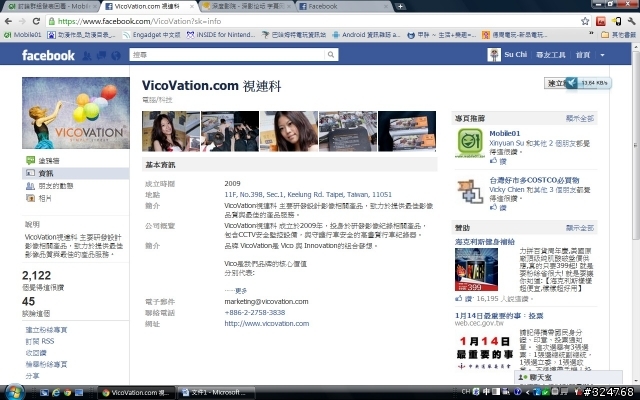Open the Android bookmark in bookmarks bar
The image size is (640, 400).
pyautogui.click(x=367, y=35)
